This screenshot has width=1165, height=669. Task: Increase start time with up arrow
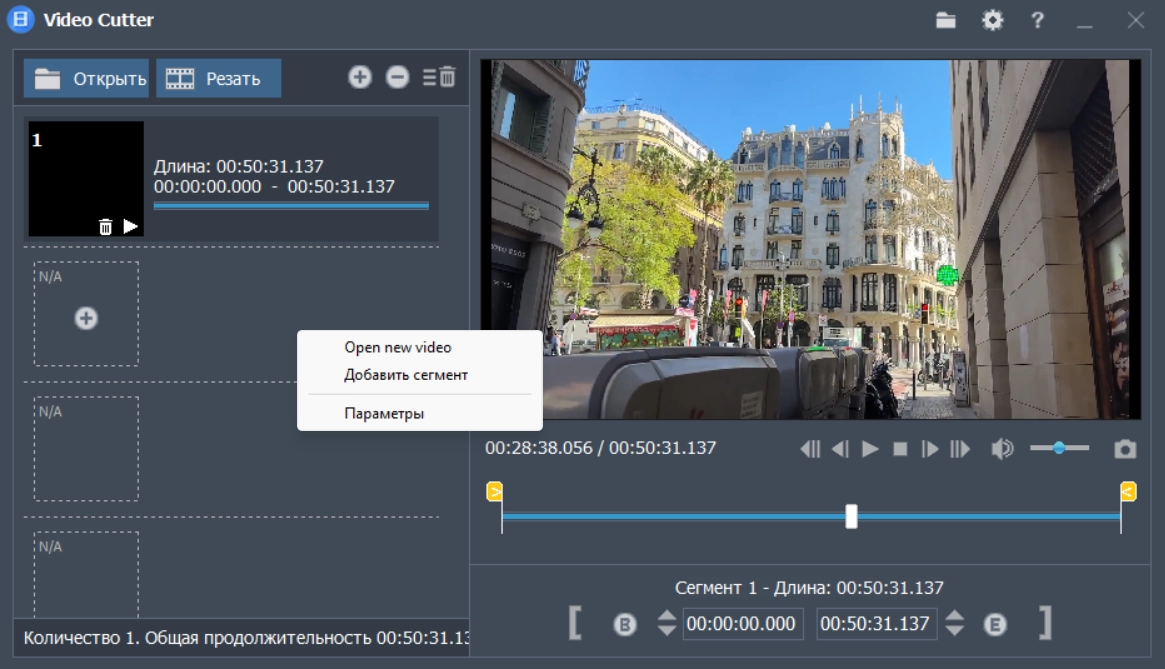pyautogui.click(x=666, y=615)
